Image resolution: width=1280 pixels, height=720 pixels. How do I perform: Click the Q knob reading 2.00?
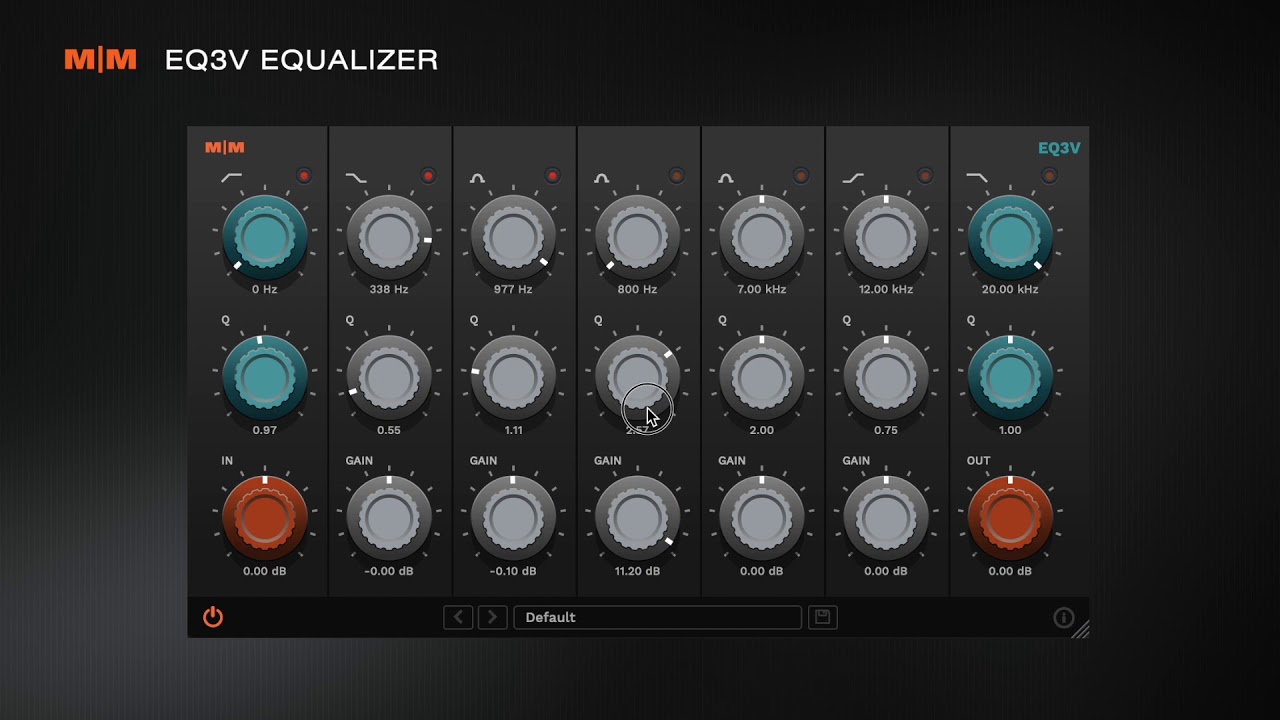point(761,378)
